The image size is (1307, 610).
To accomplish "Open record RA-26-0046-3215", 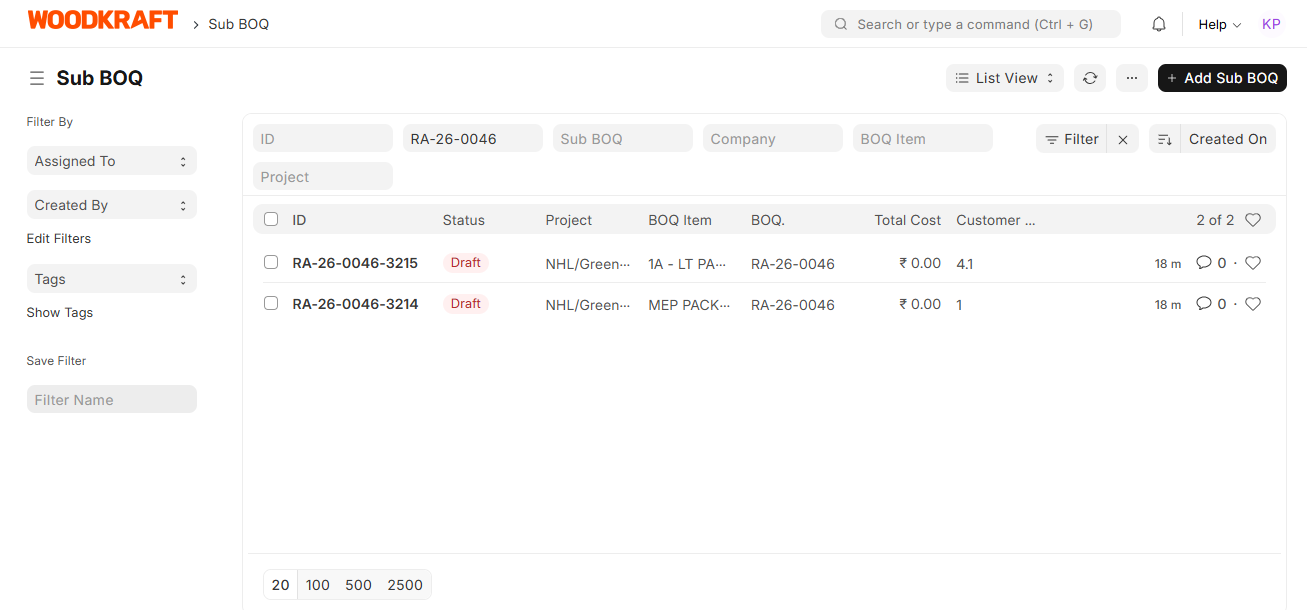I will pos(355,263).
